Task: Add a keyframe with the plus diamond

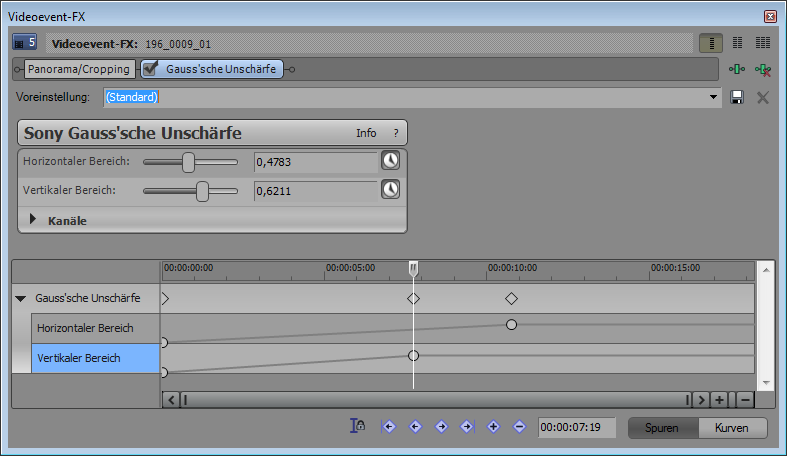Action: 493,427
